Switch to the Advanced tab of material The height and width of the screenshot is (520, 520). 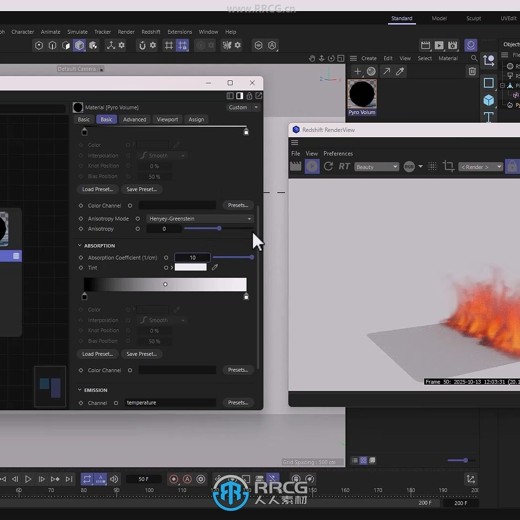pos(135,119)
